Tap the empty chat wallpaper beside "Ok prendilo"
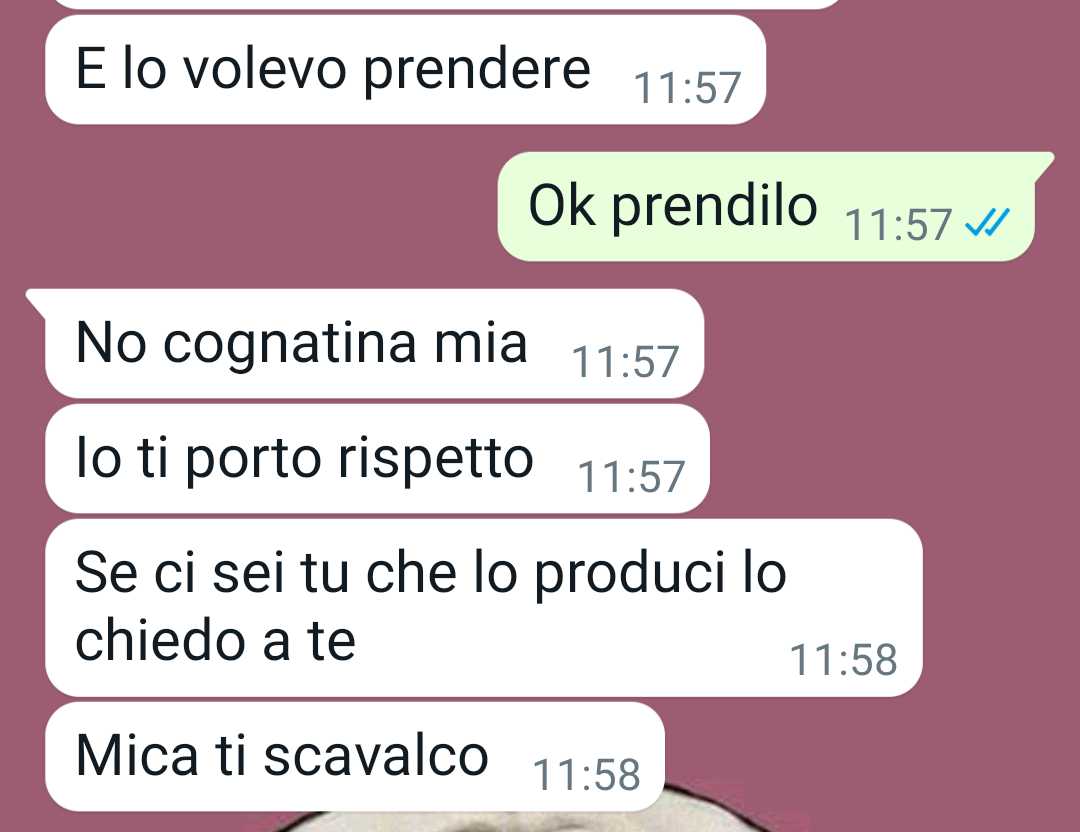The image size is (1080, 832). (x=262, y=207)
